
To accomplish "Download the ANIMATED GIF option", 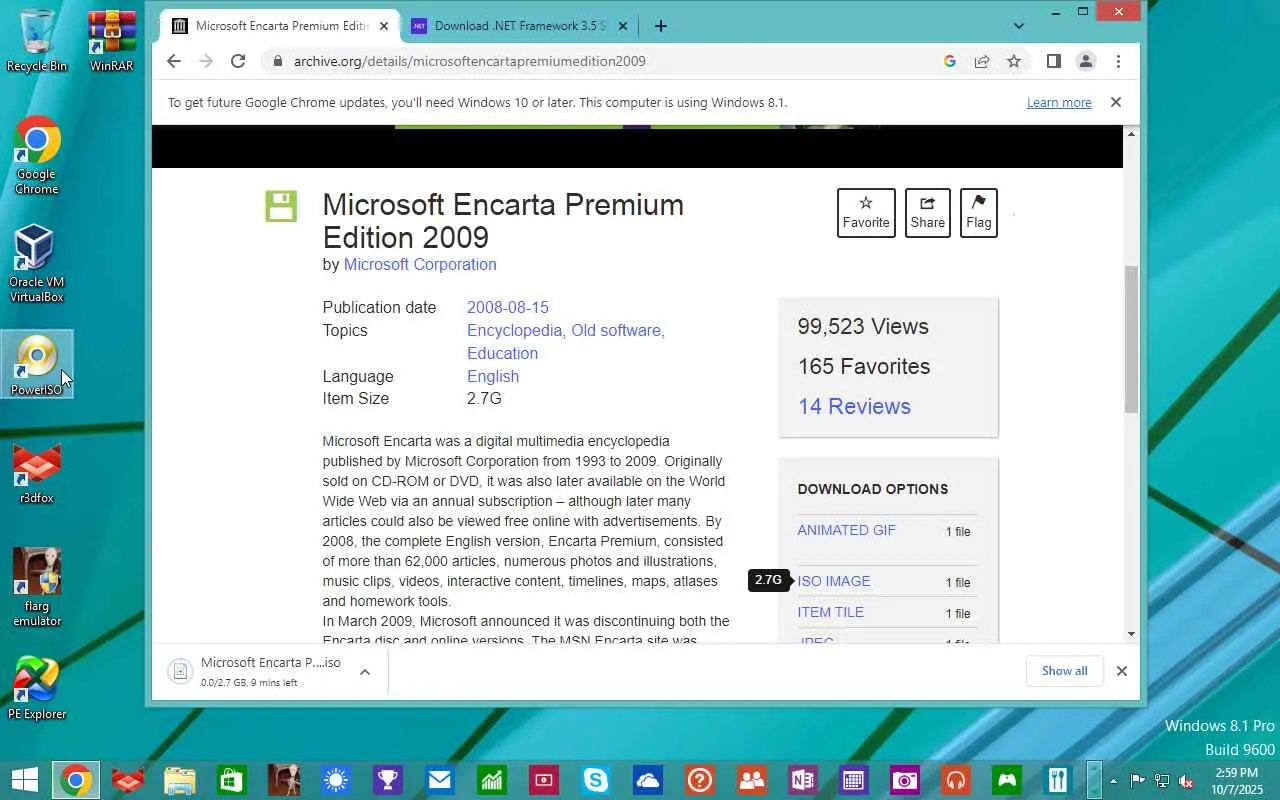I will pos(846,530).
